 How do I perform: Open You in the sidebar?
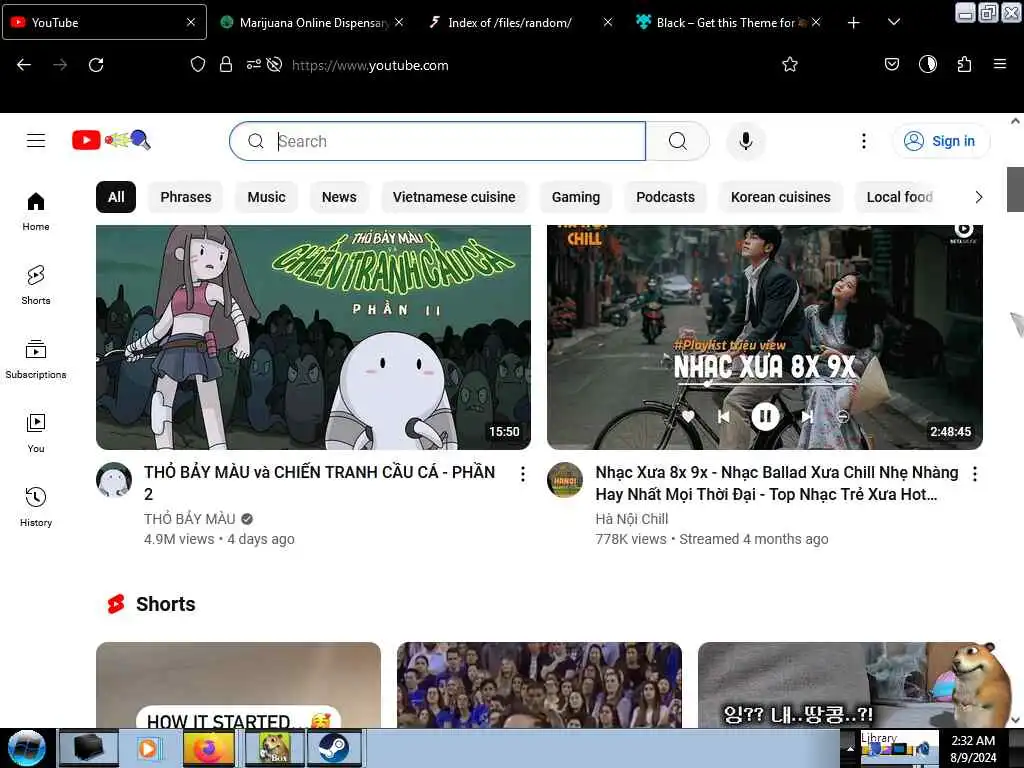coord(36,433)
